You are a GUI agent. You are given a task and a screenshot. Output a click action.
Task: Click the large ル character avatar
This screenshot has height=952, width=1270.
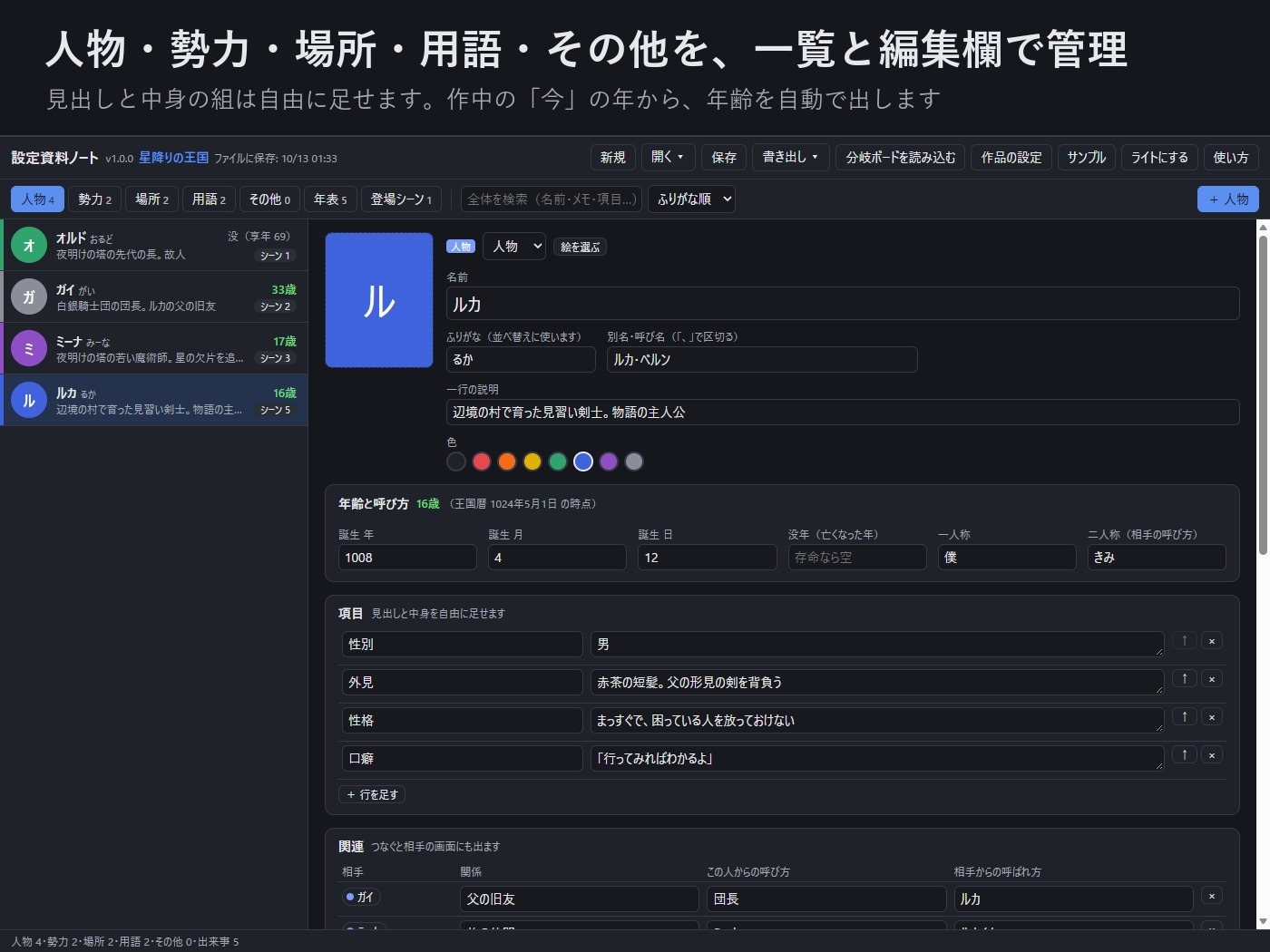point(379,300)
